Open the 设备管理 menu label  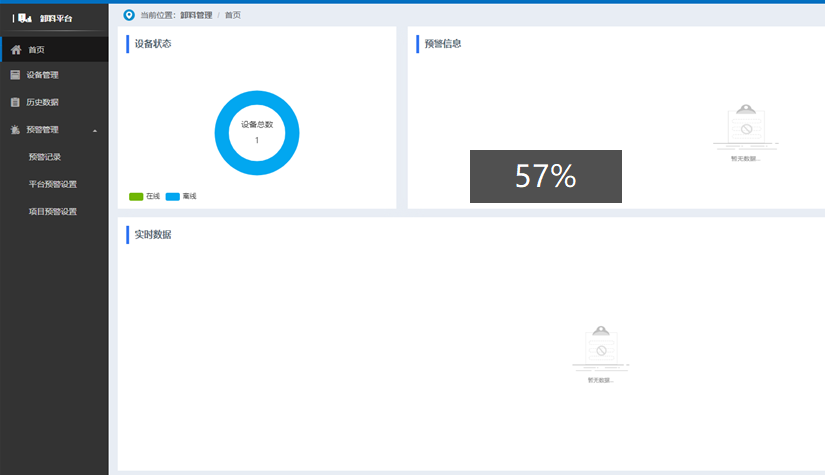pyautogui.click(x=43, y=75)
